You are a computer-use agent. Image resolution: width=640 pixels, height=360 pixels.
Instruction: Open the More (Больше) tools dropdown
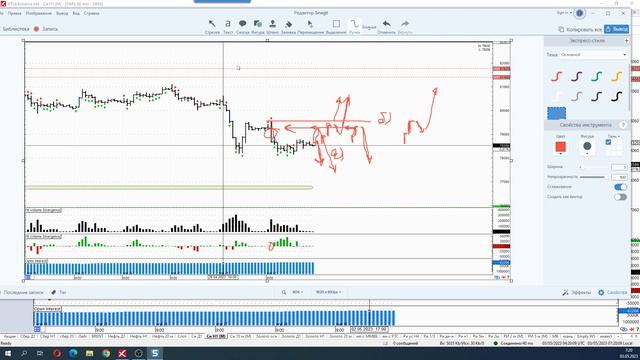[x=369, y=27]
